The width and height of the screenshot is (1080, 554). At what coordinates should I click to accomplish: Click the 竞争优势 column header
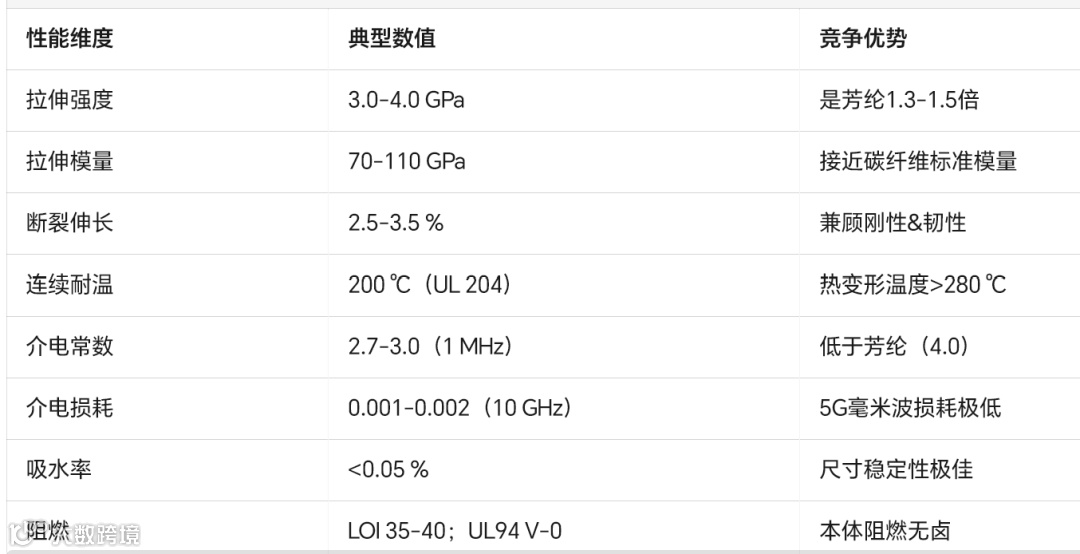[x=862, y=38]
